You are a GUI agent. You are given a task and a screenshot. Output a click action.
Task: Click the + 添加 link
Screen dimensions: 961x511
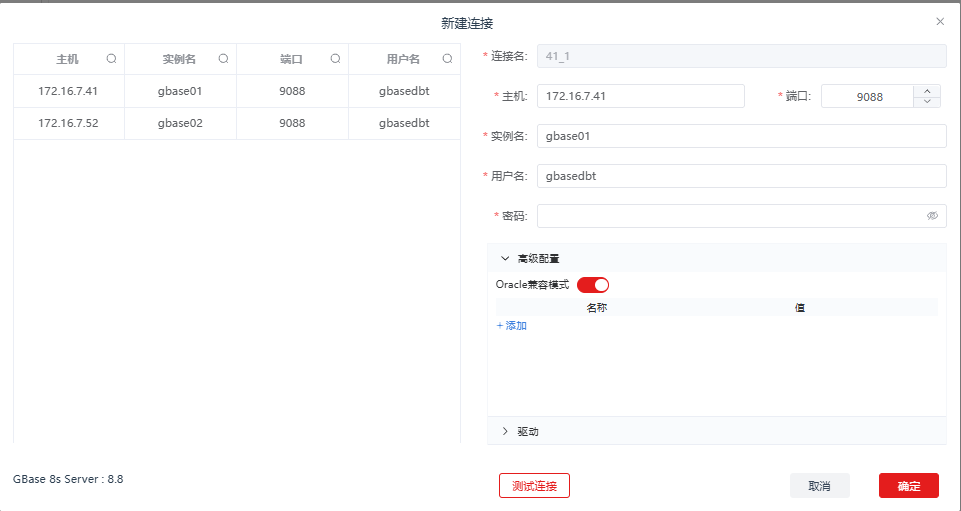[511, 326]
